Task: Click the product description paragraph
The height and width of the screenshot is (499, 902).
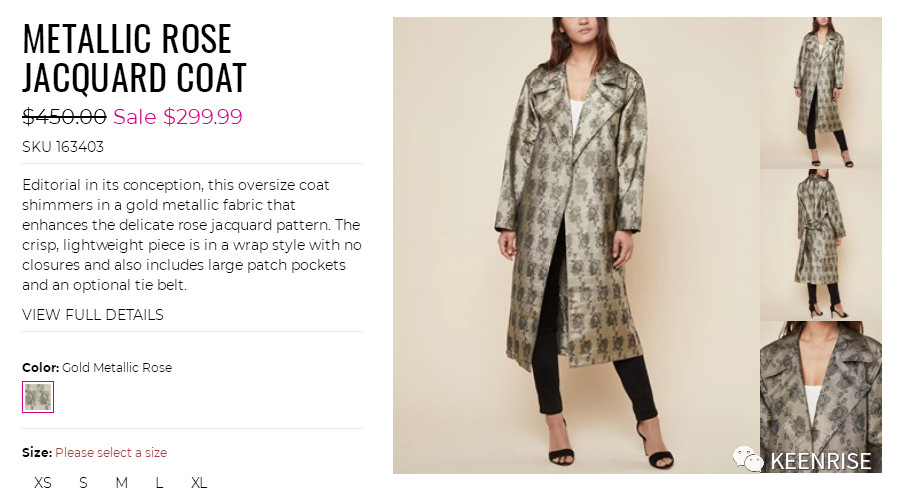Action: coord(192,235)
